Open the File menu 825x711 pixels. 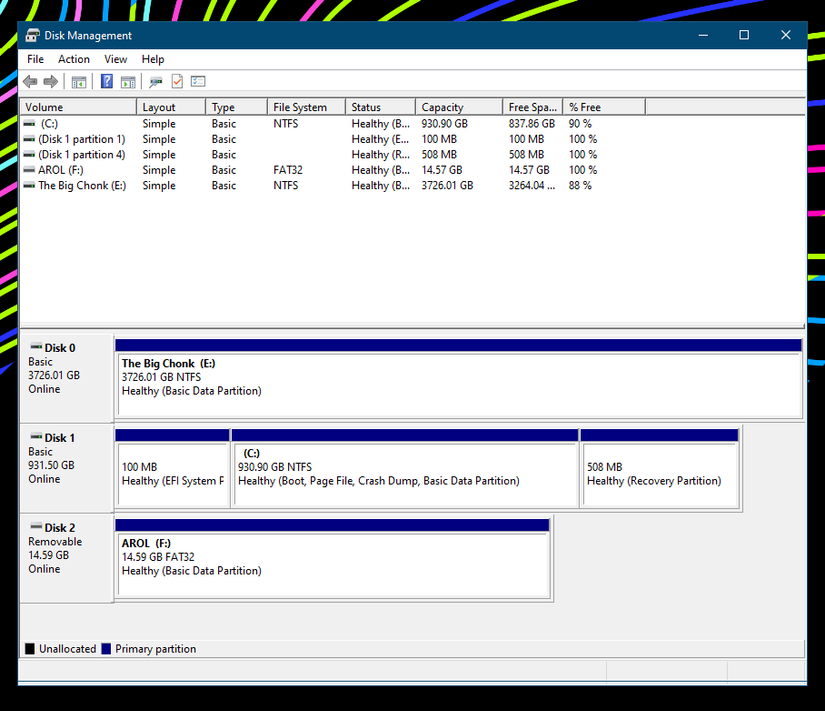coord(35,60)
